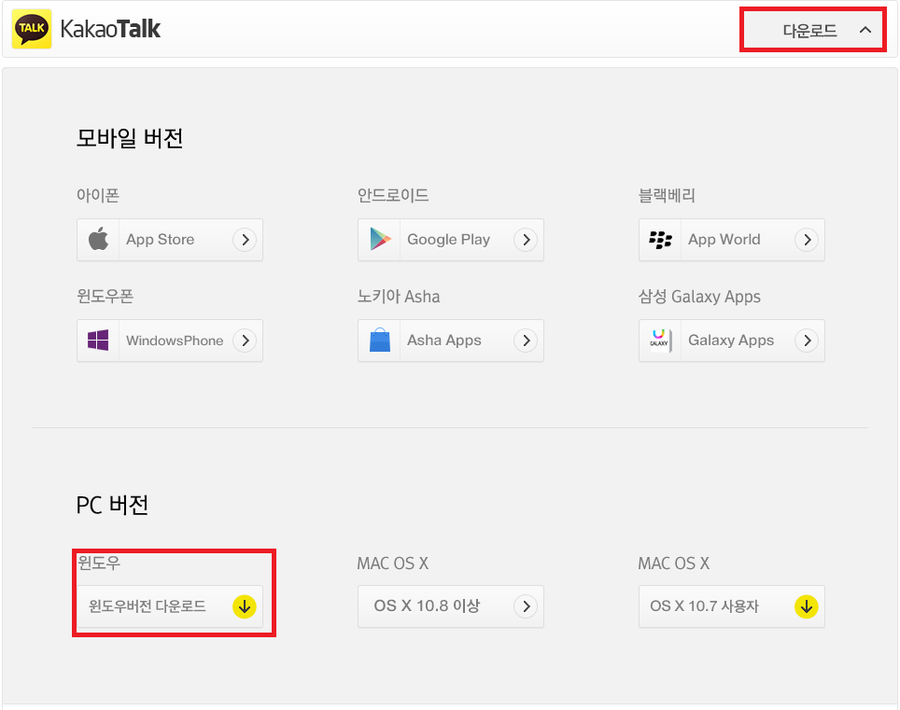Click the Windows Phone logo icon

click(98, 341)
